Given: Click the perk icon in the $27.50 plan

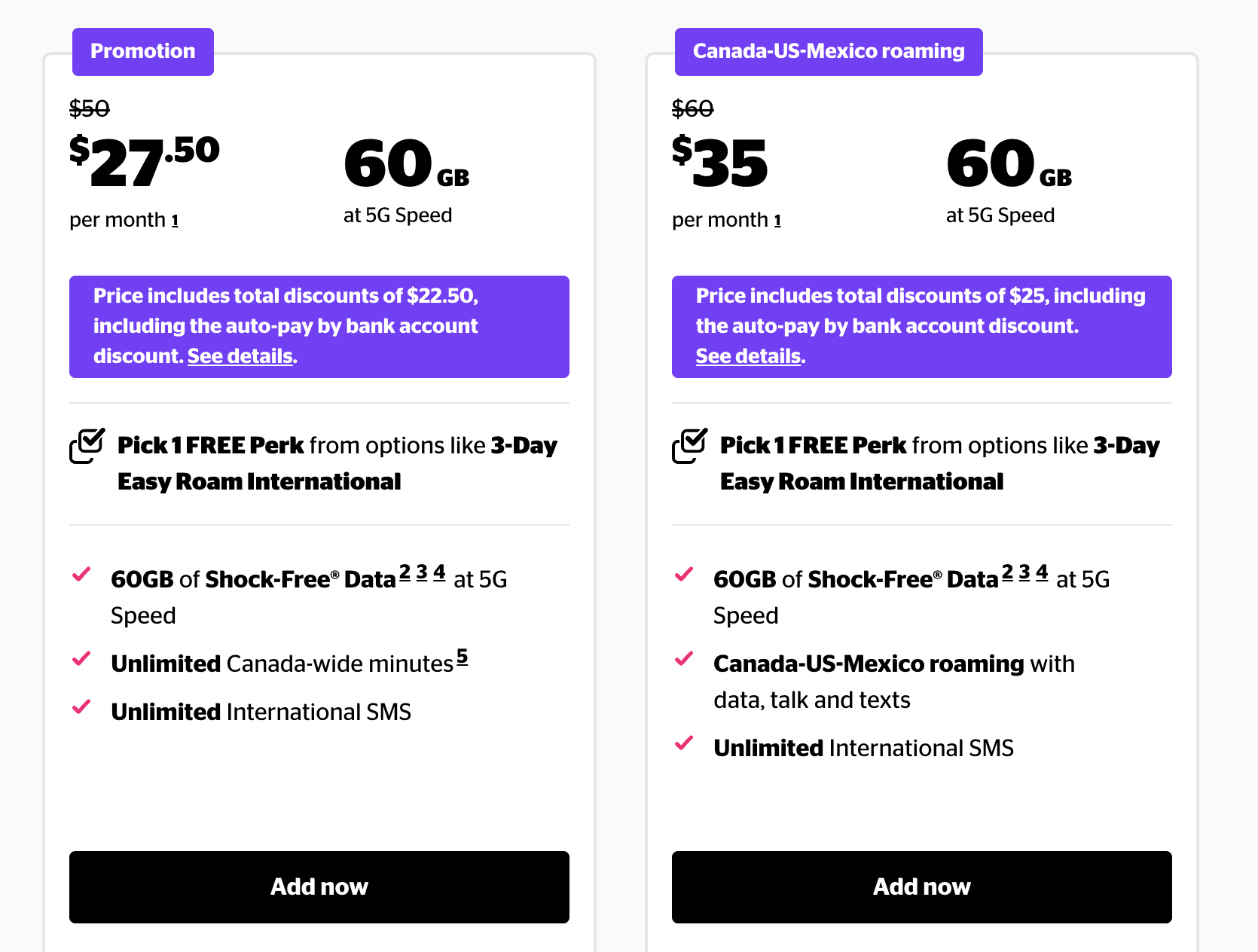Looking at the screenshot, I should pos(87,446).
